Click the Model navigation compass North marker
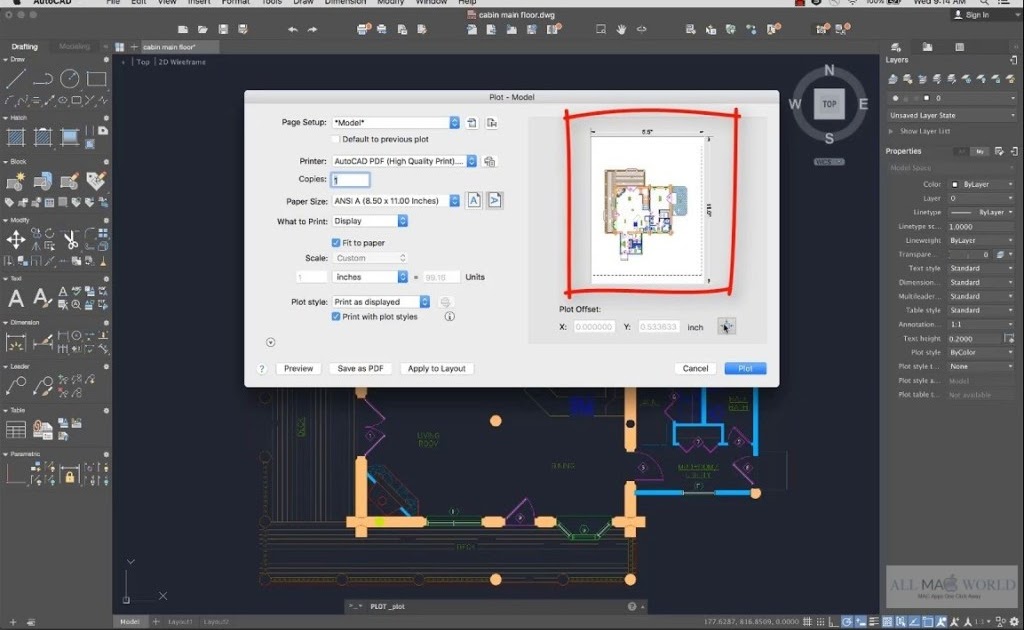The width and height of the screenshot is (1024, 630). tap(828, 71)
